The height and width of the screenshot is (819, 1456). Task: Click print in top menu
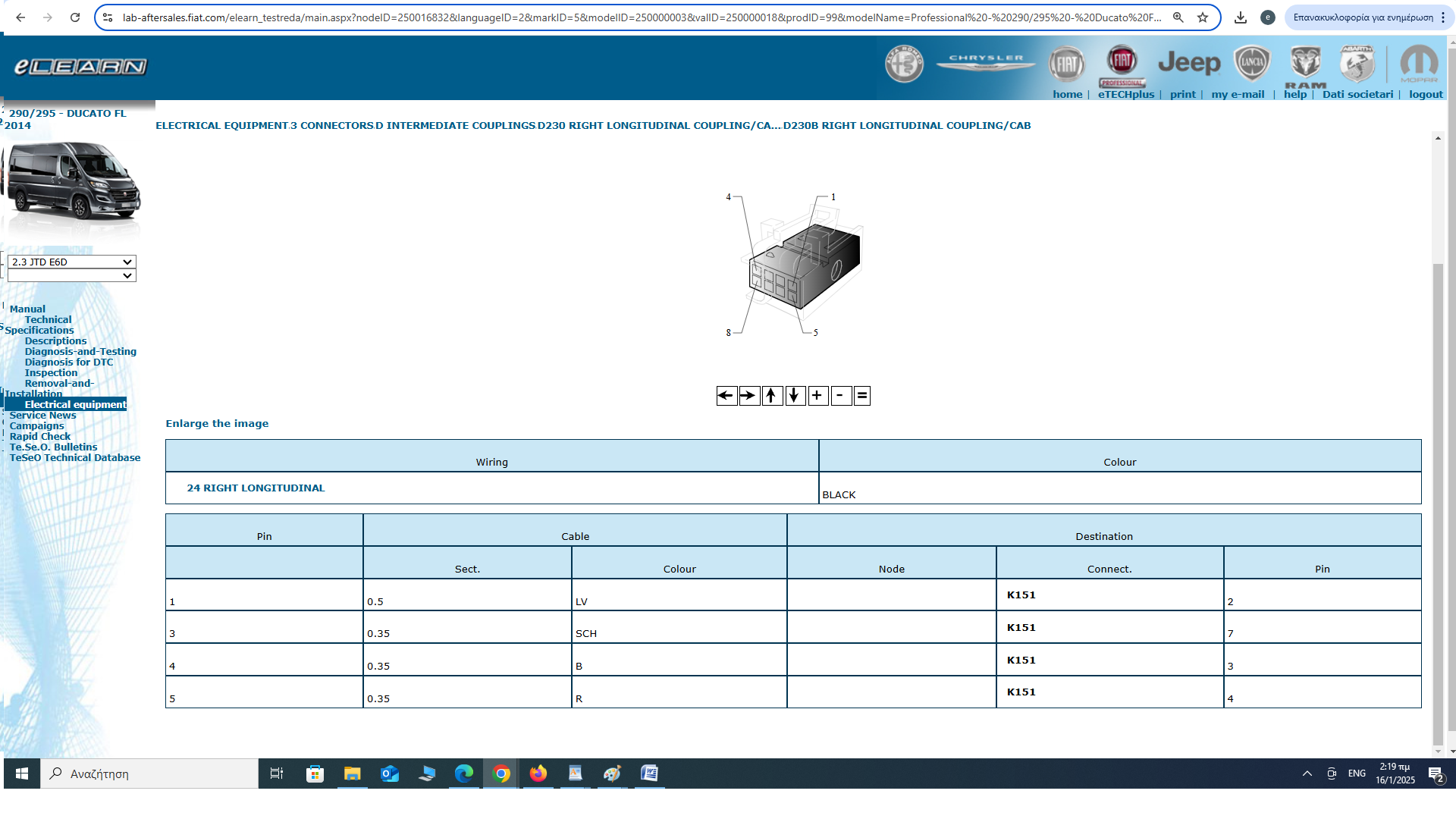(x=1183, y=94)
